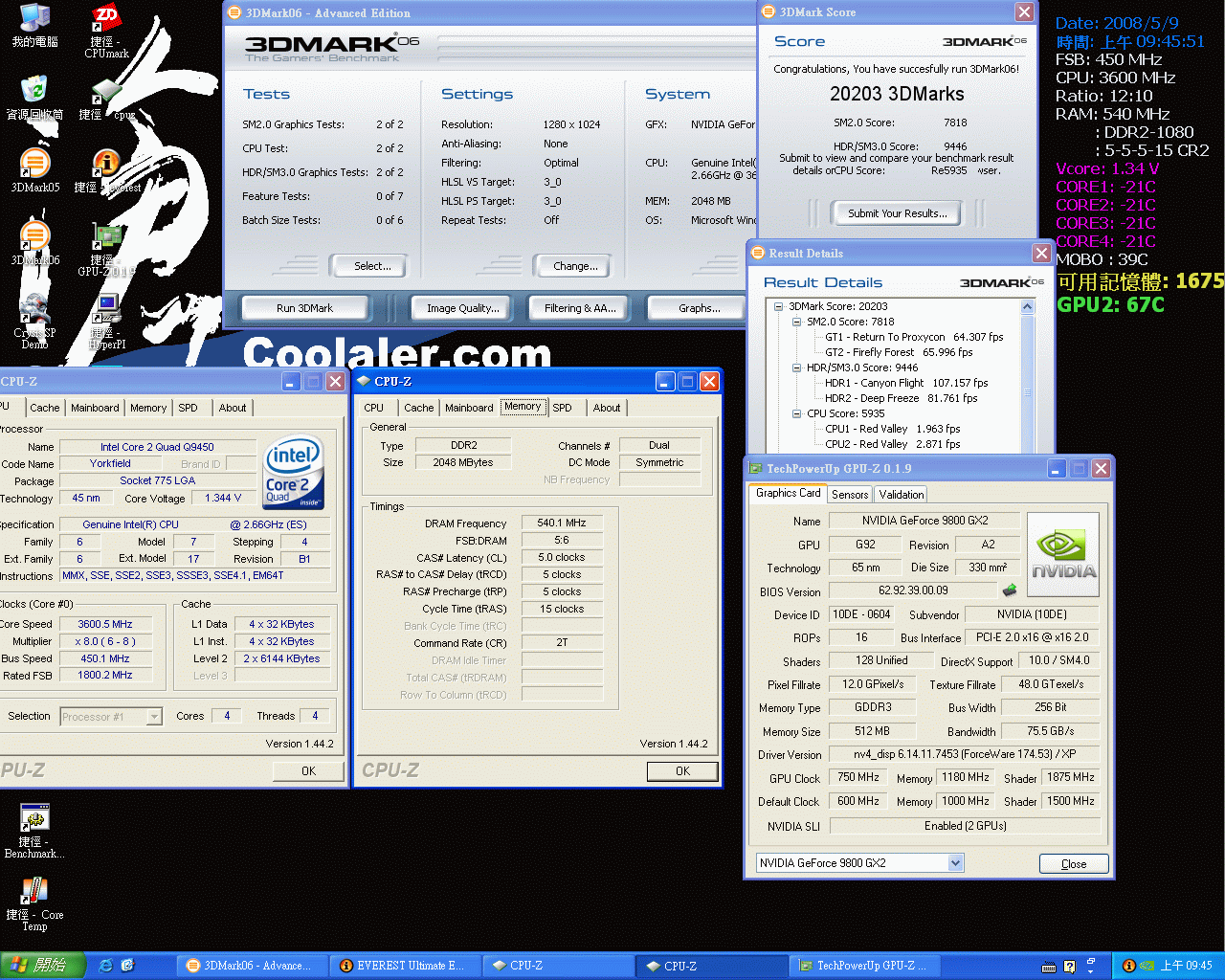Switch to the Validation tab in GPU-Z

tap(902, 495)
